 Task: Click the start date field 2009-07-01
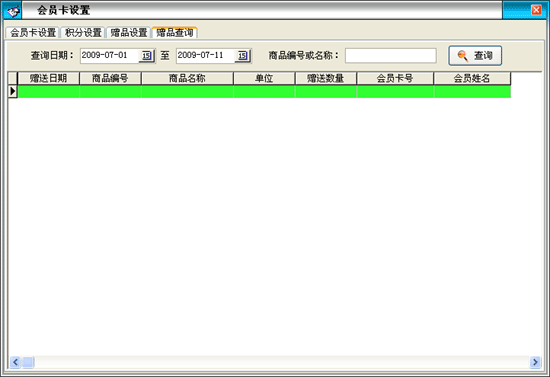pos(110,56)
